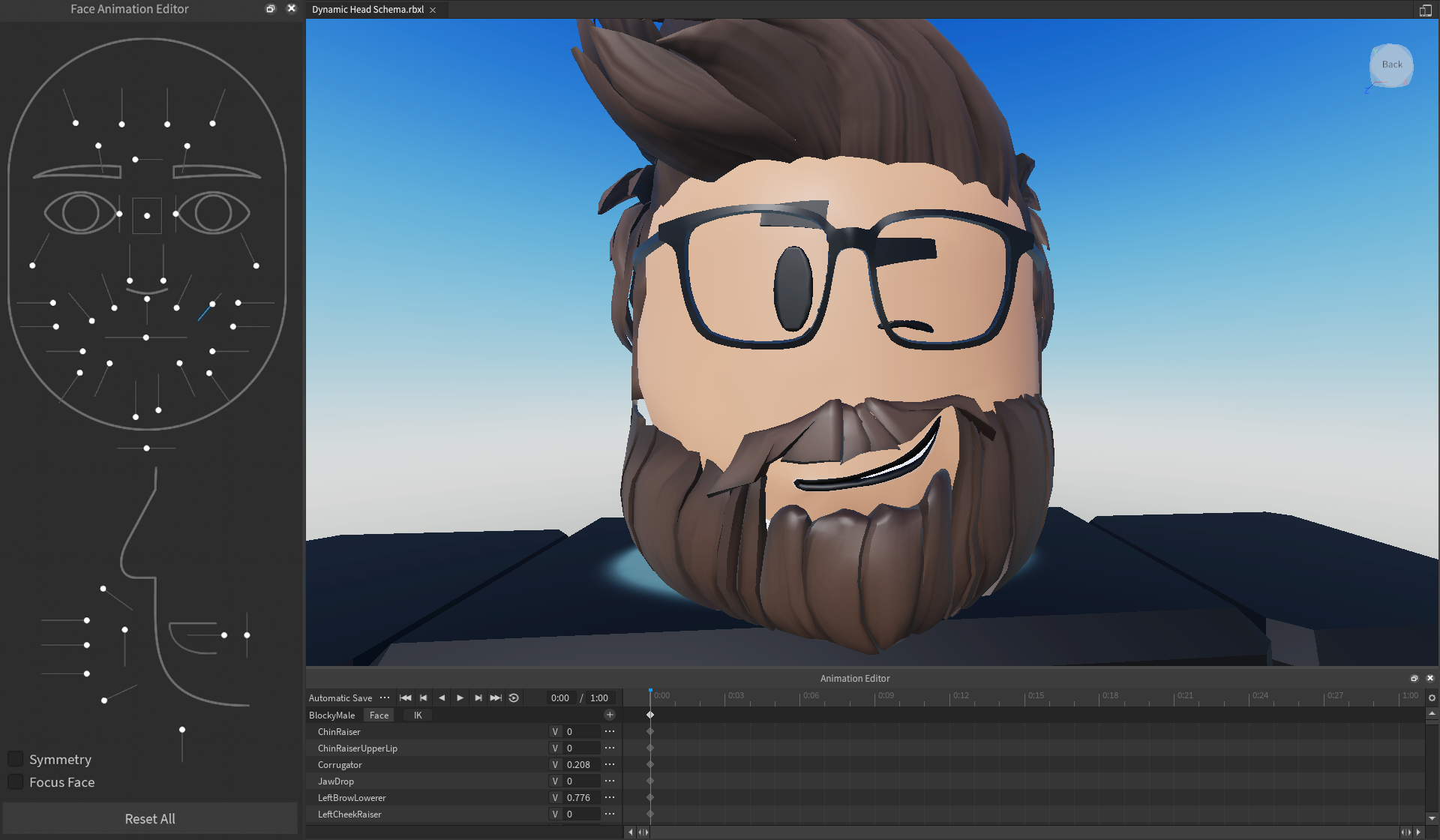Switch to the Face editor tab
This screenshot has width=1440, height=840.
pyautogui.click(x=379, y=715)
